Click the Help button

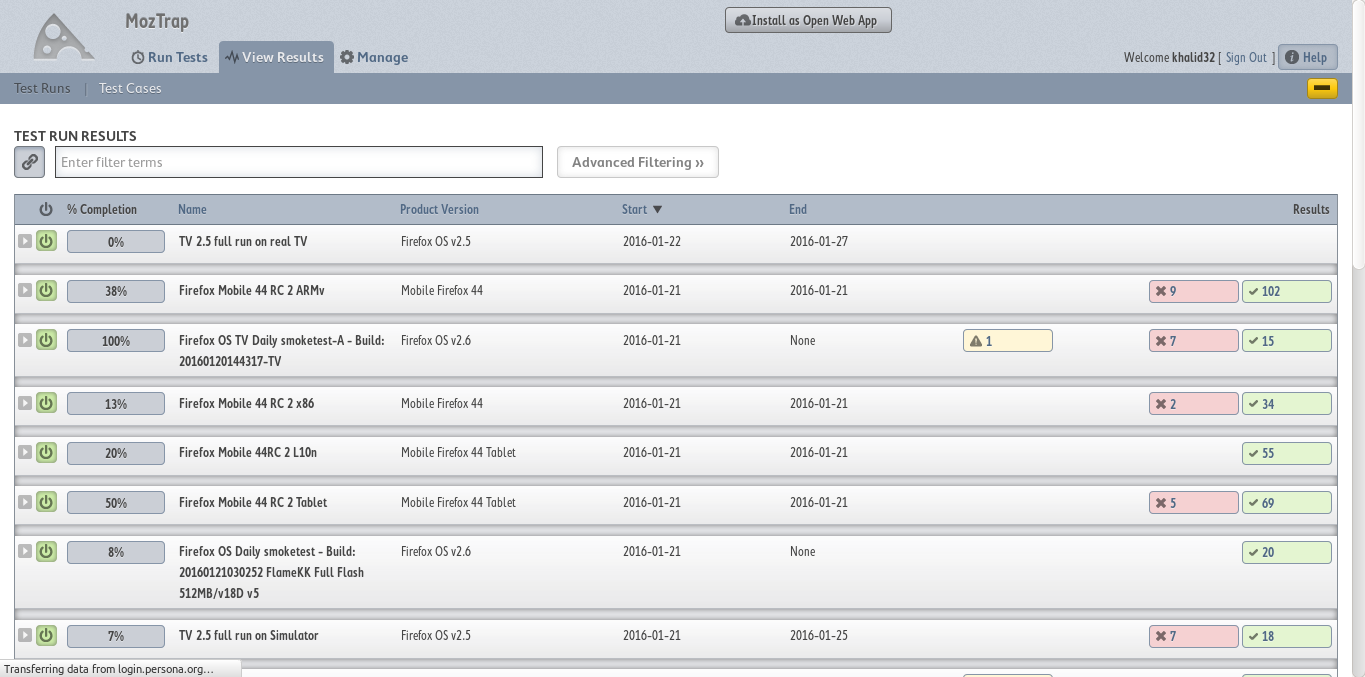[x=1308, y=57]
